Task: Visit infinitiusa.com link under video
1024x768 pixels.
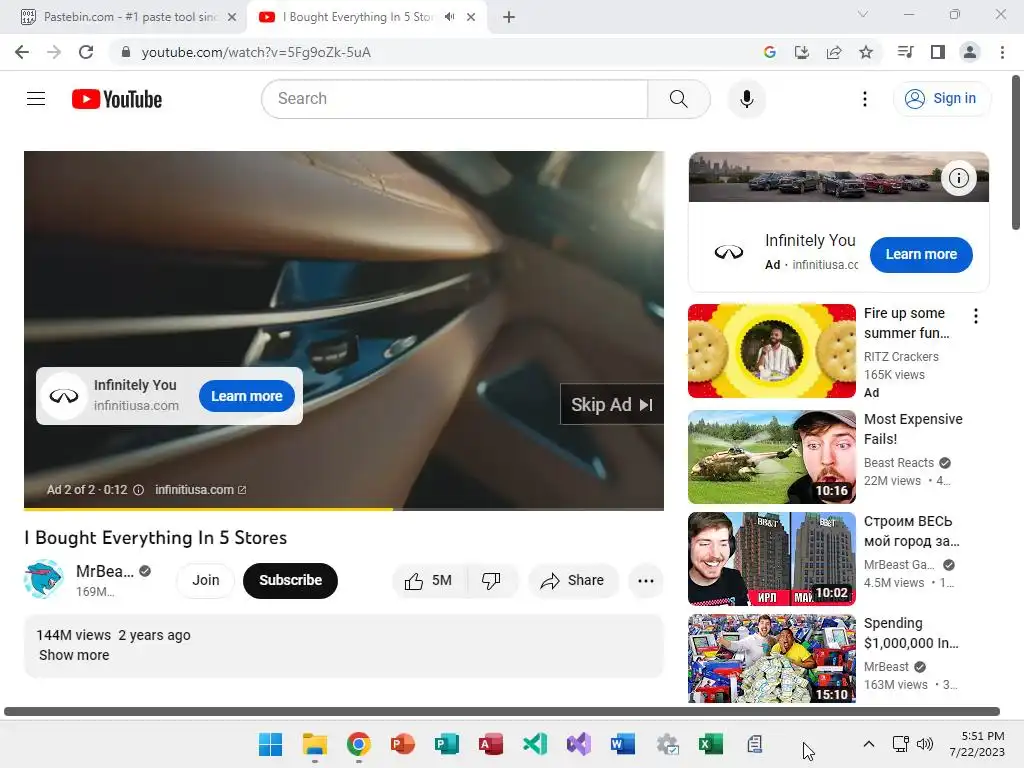Action: point(200,490)
